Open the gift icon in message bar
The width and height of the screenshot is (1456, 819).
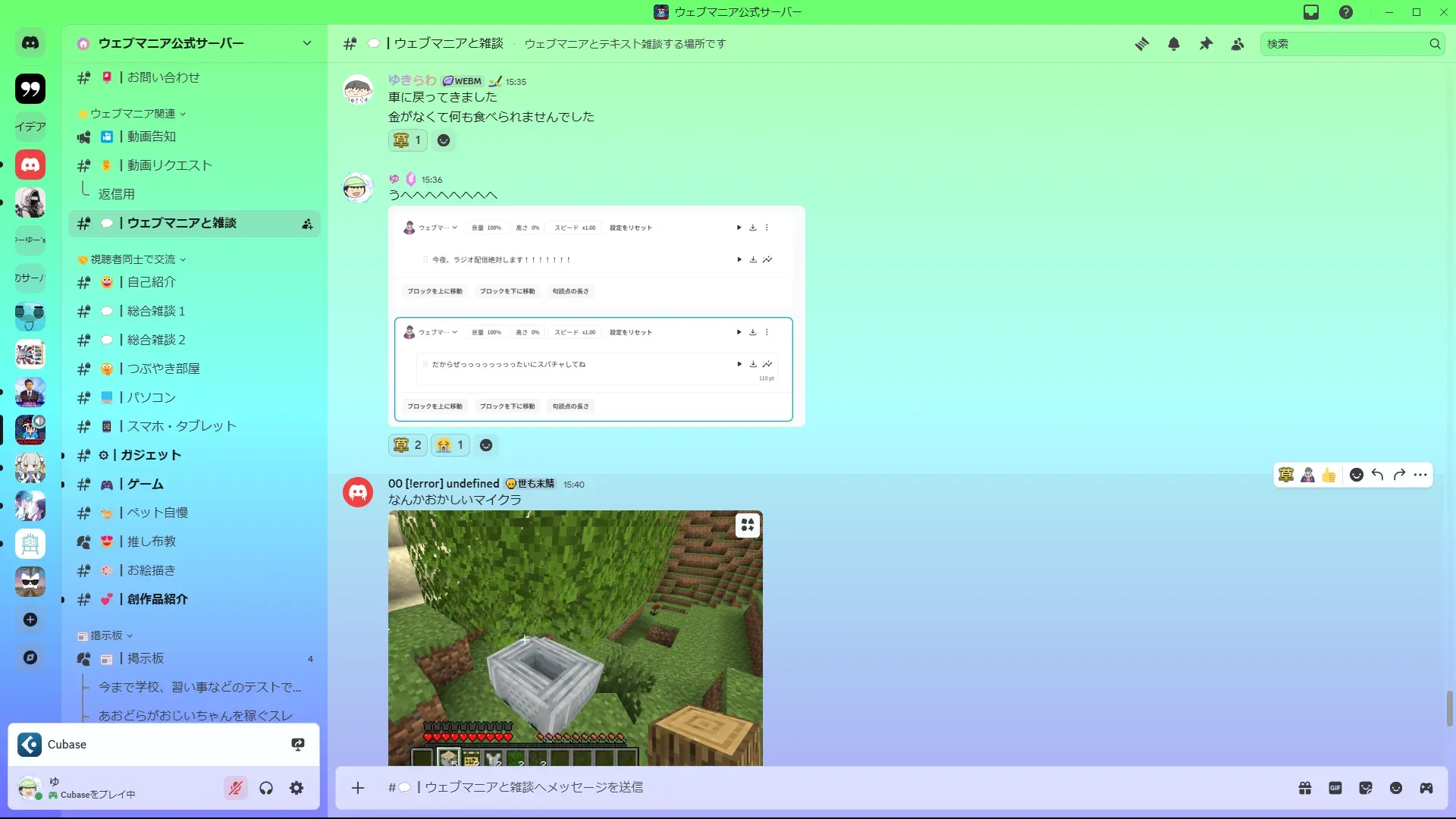coord(1305,788)
